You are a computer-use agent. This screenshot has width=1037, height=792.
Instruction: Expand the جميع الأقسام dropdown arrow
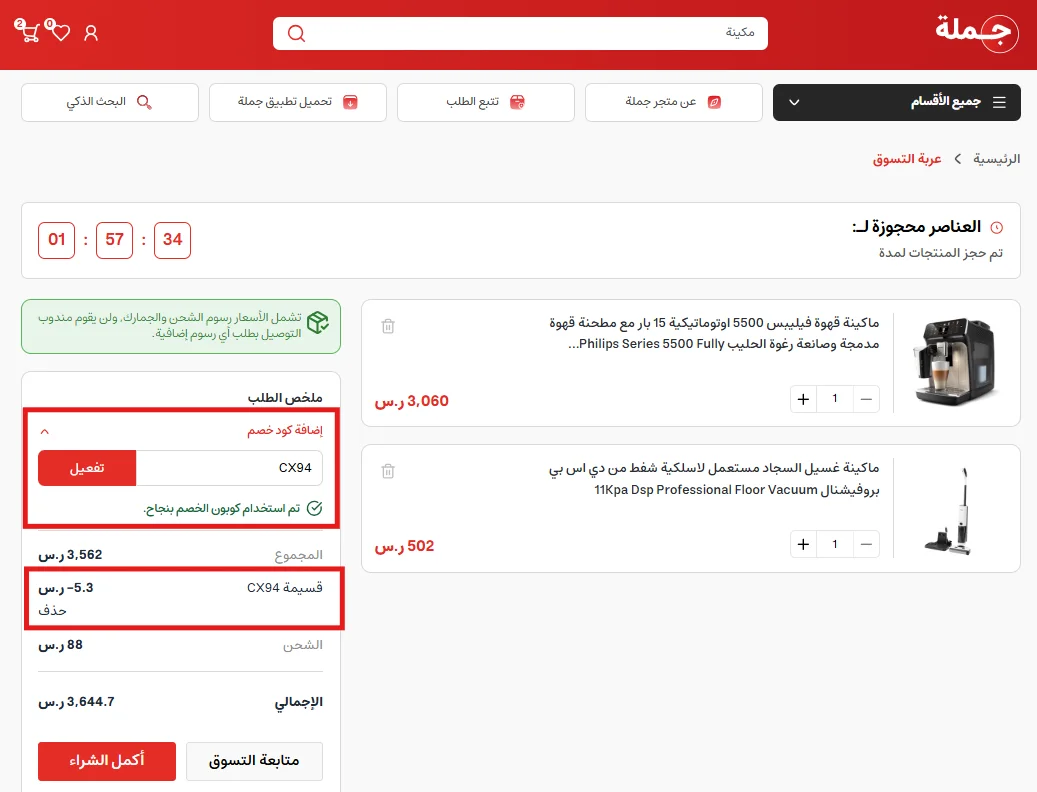click(794, 102)
